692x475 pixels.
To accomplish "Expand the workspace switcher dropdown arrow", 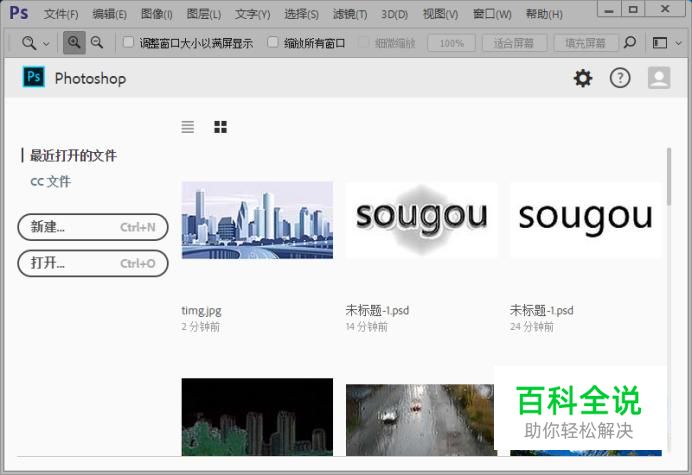I will coord(679,43).
